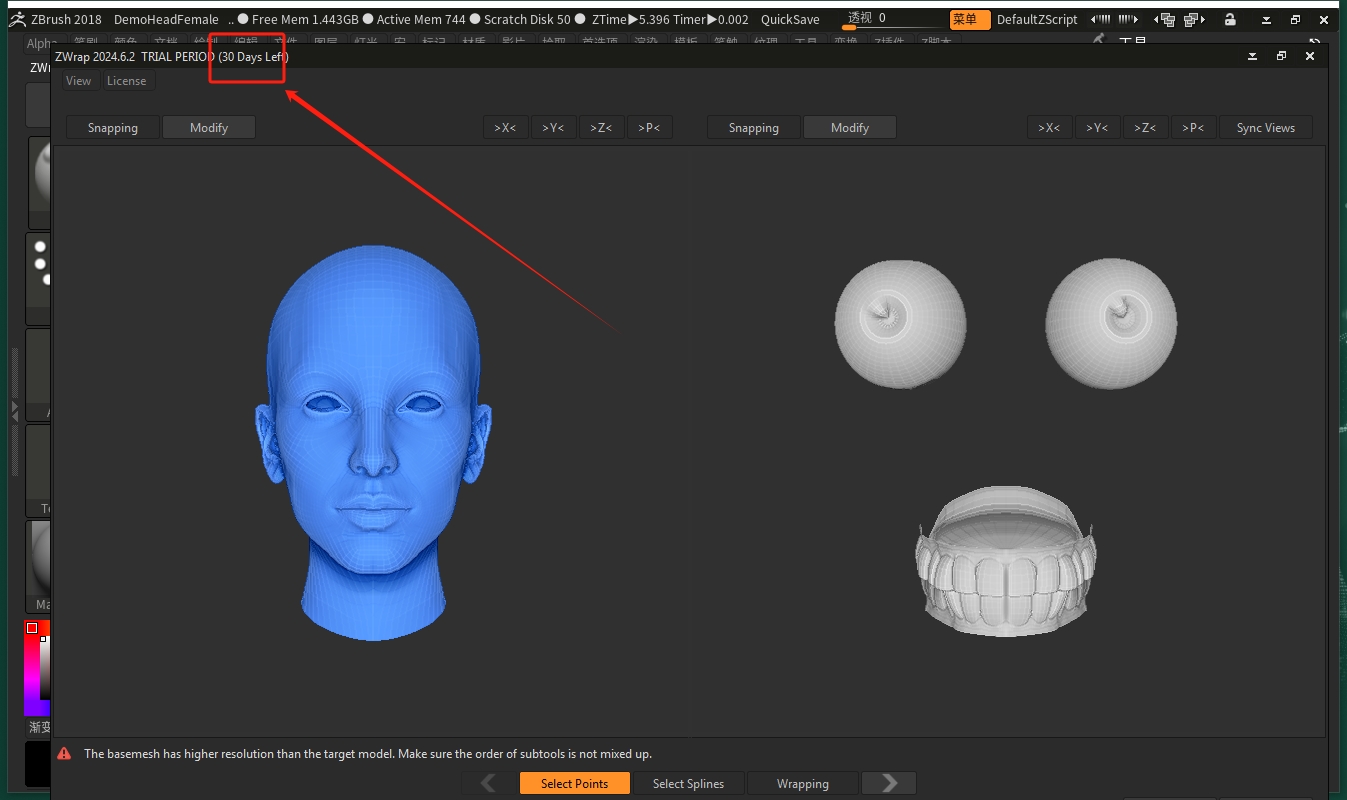
Task: Click the right arrow to advance workflow steps
Action: pyautogui.click(x=888, y=783)
